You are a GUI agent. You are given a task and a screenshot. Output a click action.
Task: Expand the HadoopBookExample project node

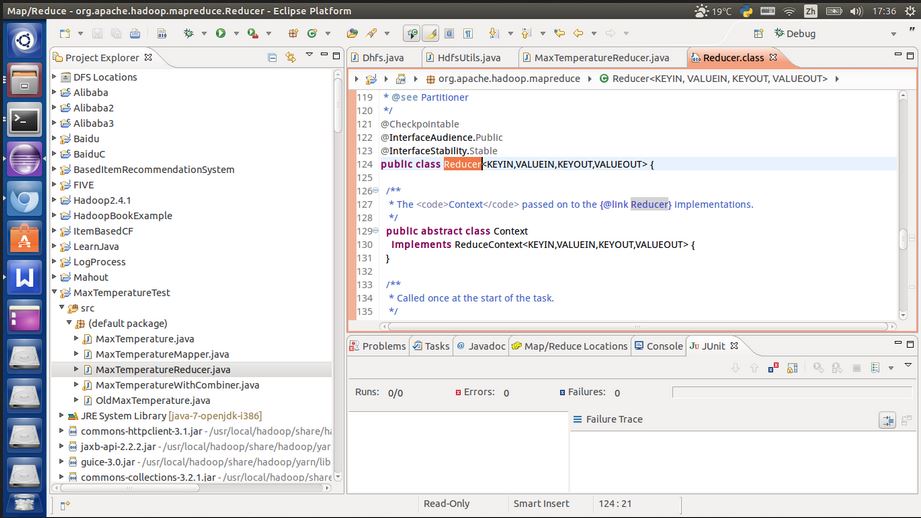tap(55, 216)
